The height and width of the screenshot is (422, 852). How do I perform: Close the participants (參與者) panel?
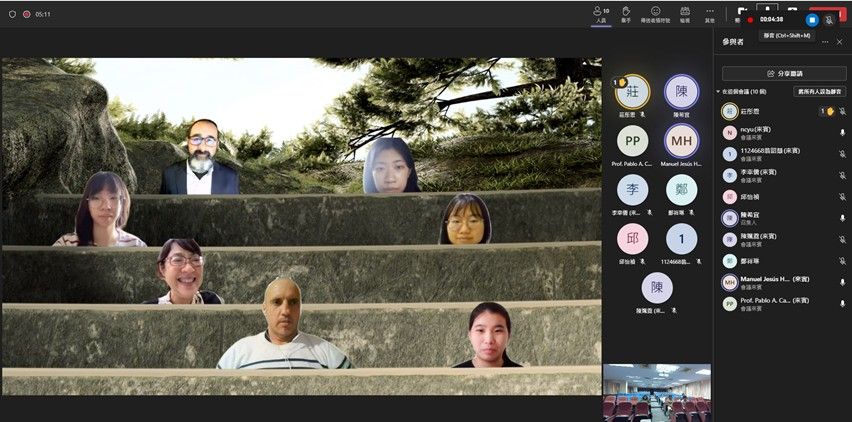[840, 42]
